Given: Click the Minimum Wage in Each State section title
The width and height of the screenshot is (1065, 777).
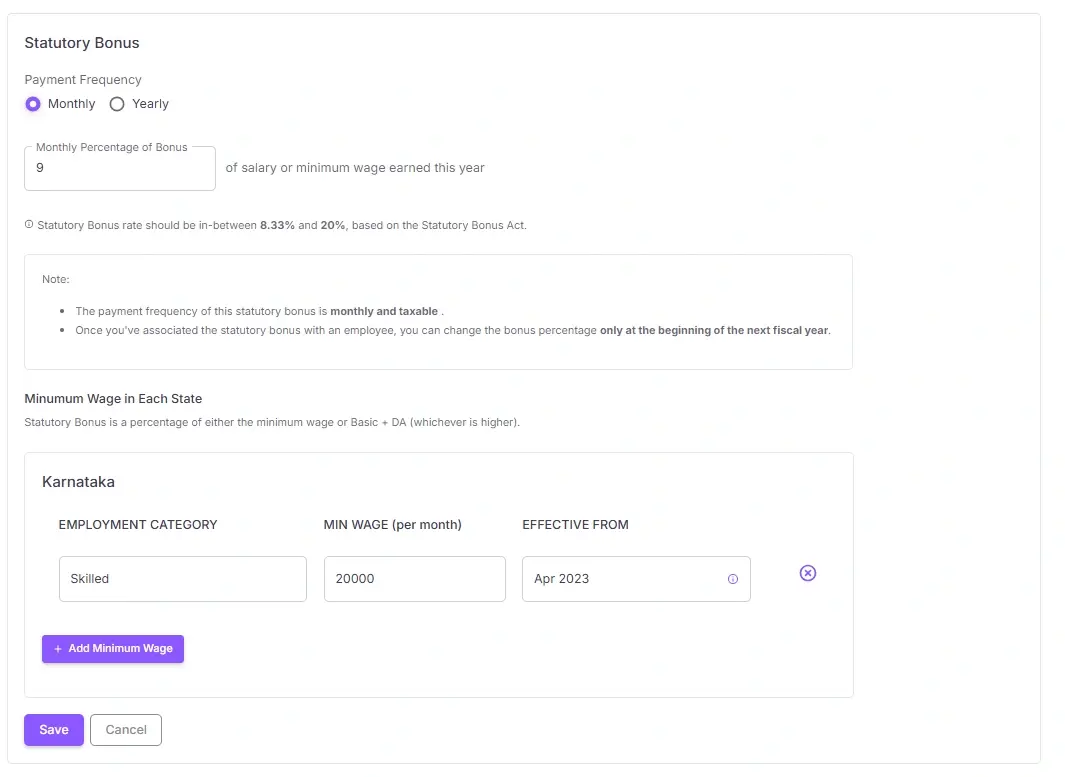Looking at the screenshot, I should pyautogui.click(x=112, y=398).
